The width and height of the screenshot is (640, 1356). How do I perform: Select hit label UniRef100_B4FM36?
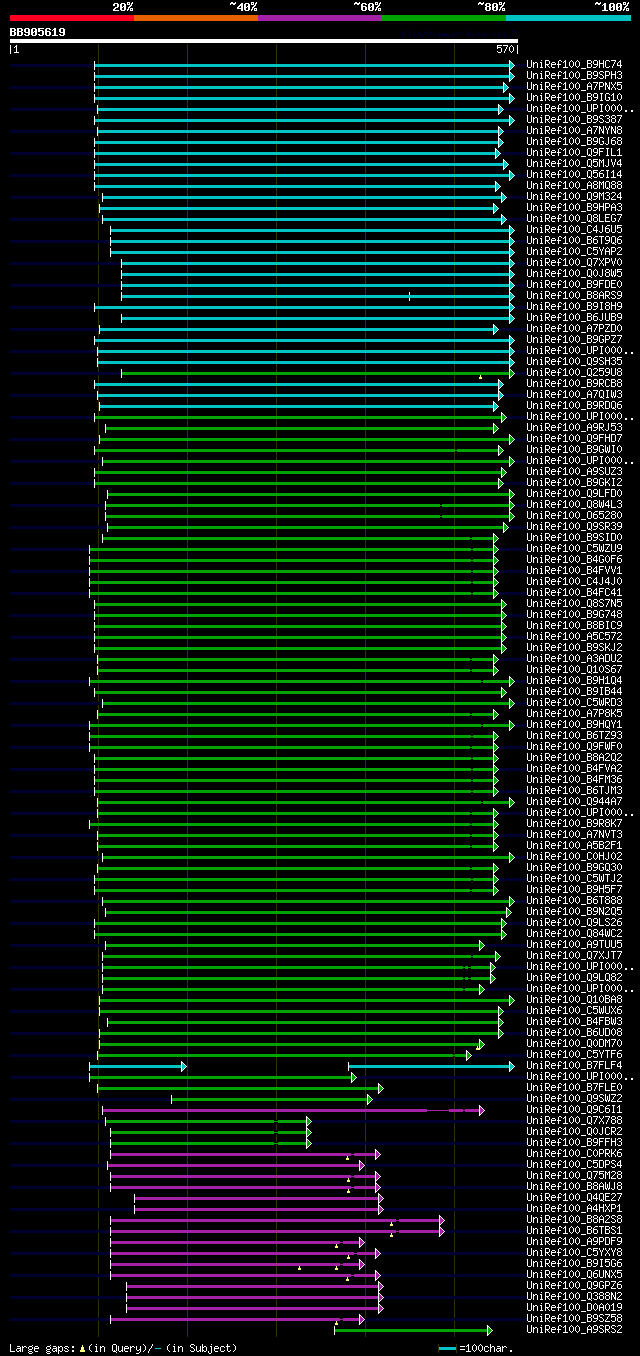pos(574,780)
